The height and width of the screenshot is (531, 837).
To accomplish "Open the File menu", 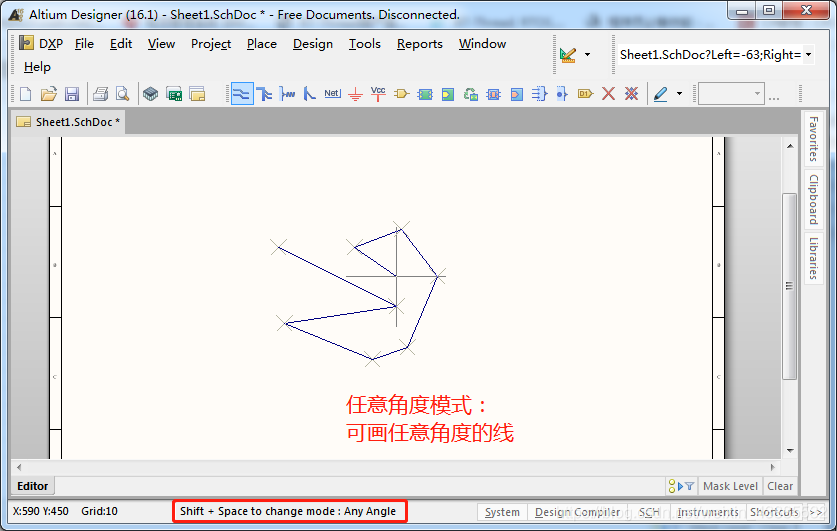I will [84, 44].
